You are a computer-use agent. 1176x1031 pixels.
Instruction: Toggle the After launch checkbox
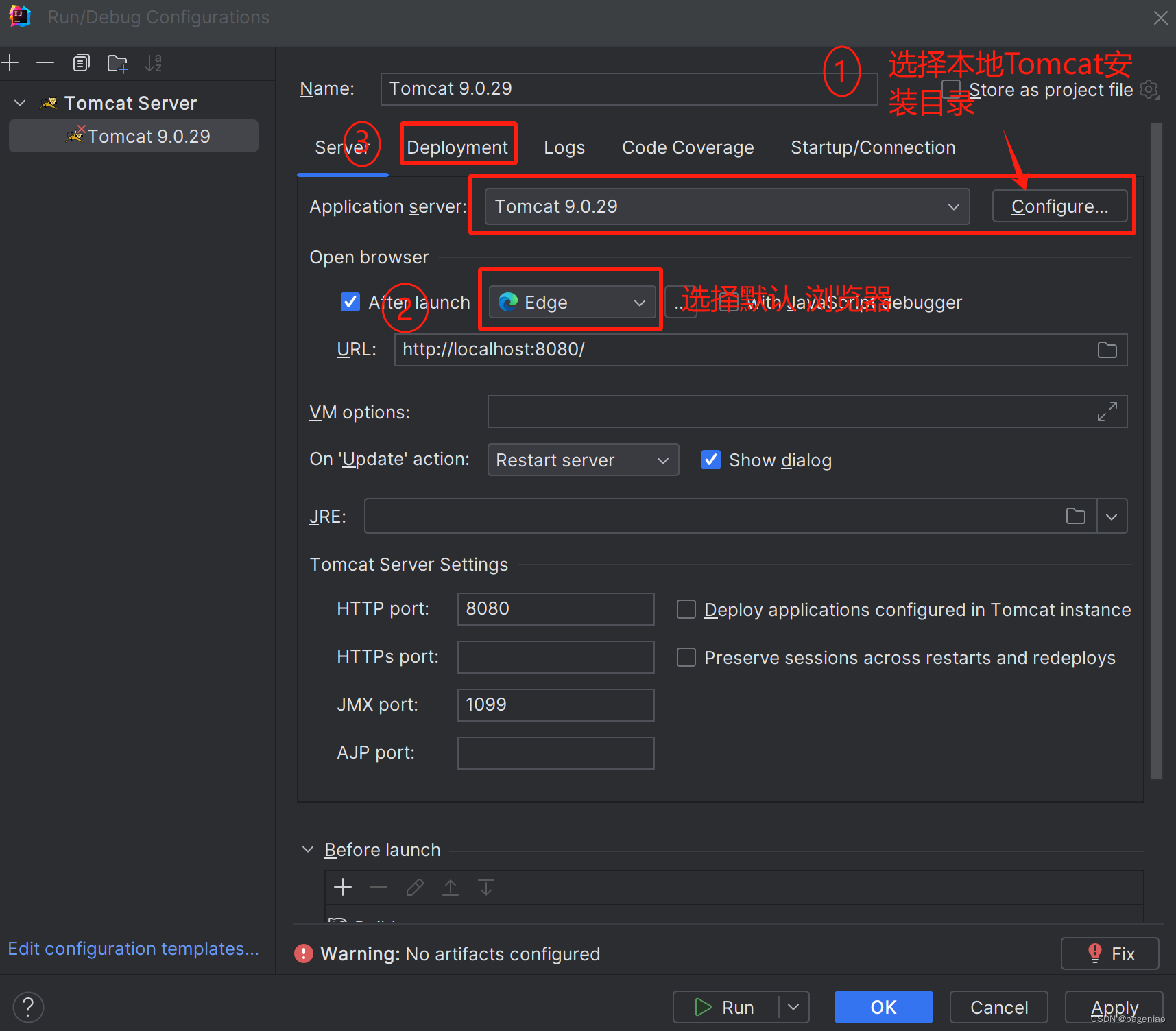pos(350,302)
